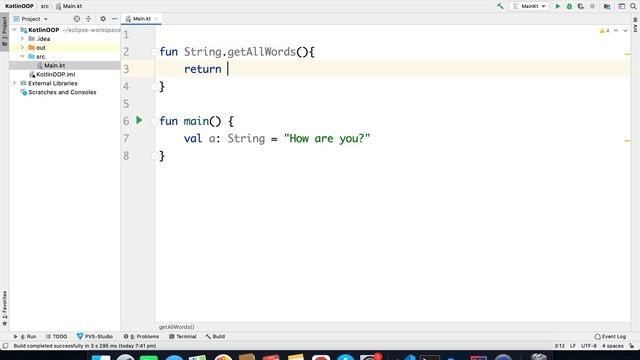640x360 pixels.
Task: Click the 3:12 caret position indicator
Action: click(x=560, y=346)
